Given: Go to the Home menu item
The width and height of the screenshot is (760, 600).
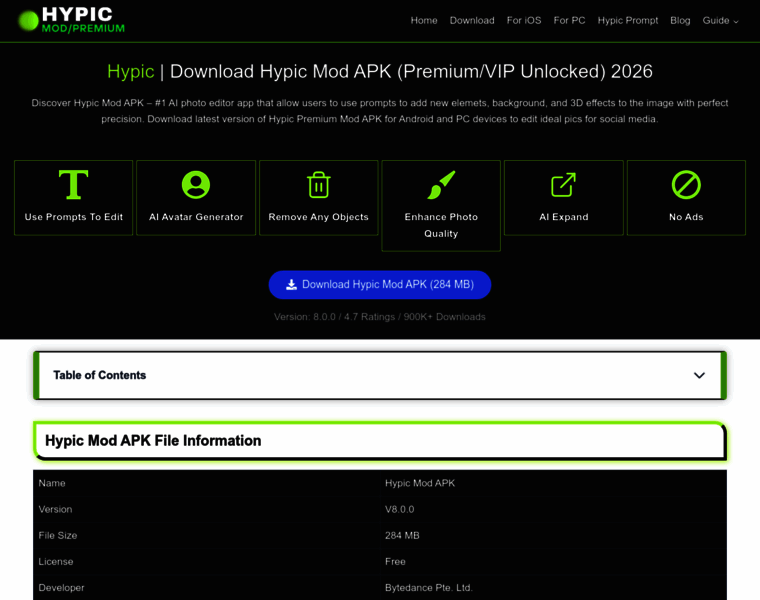Looking at the screenshot, I should click(x=424, y=21).
